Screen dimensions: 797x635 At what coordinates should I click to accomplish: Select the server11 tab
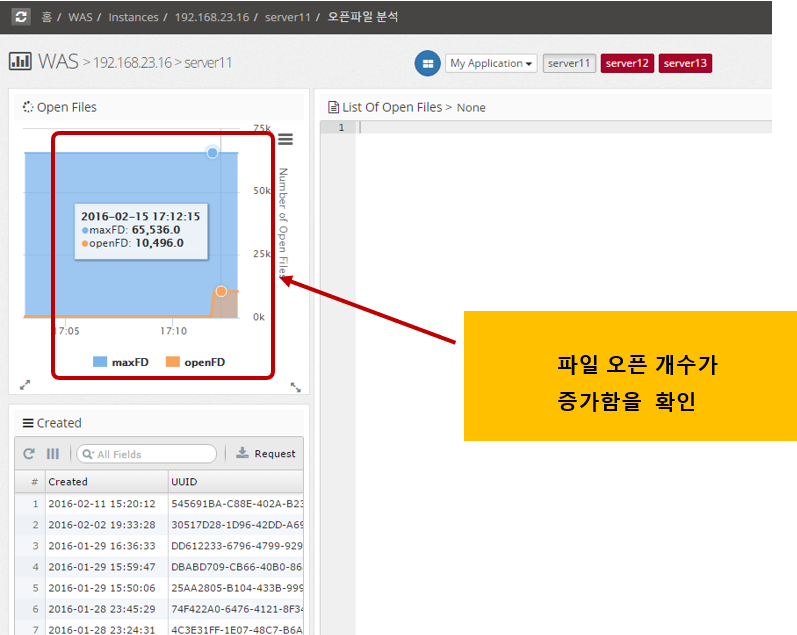[569, 63]
